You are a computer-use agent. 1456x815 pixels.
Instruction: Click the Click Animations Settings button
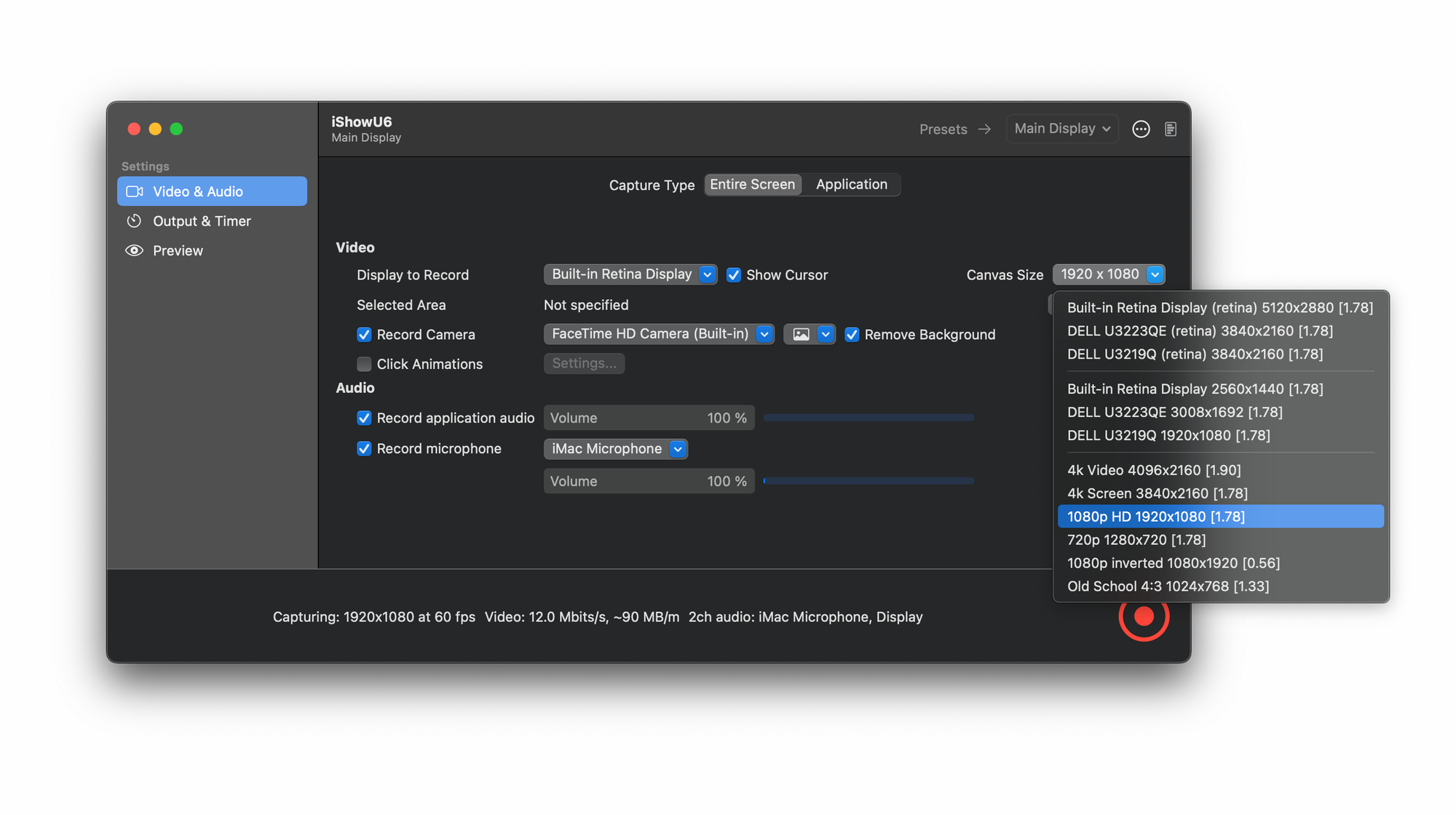click(x=584, y=363)
